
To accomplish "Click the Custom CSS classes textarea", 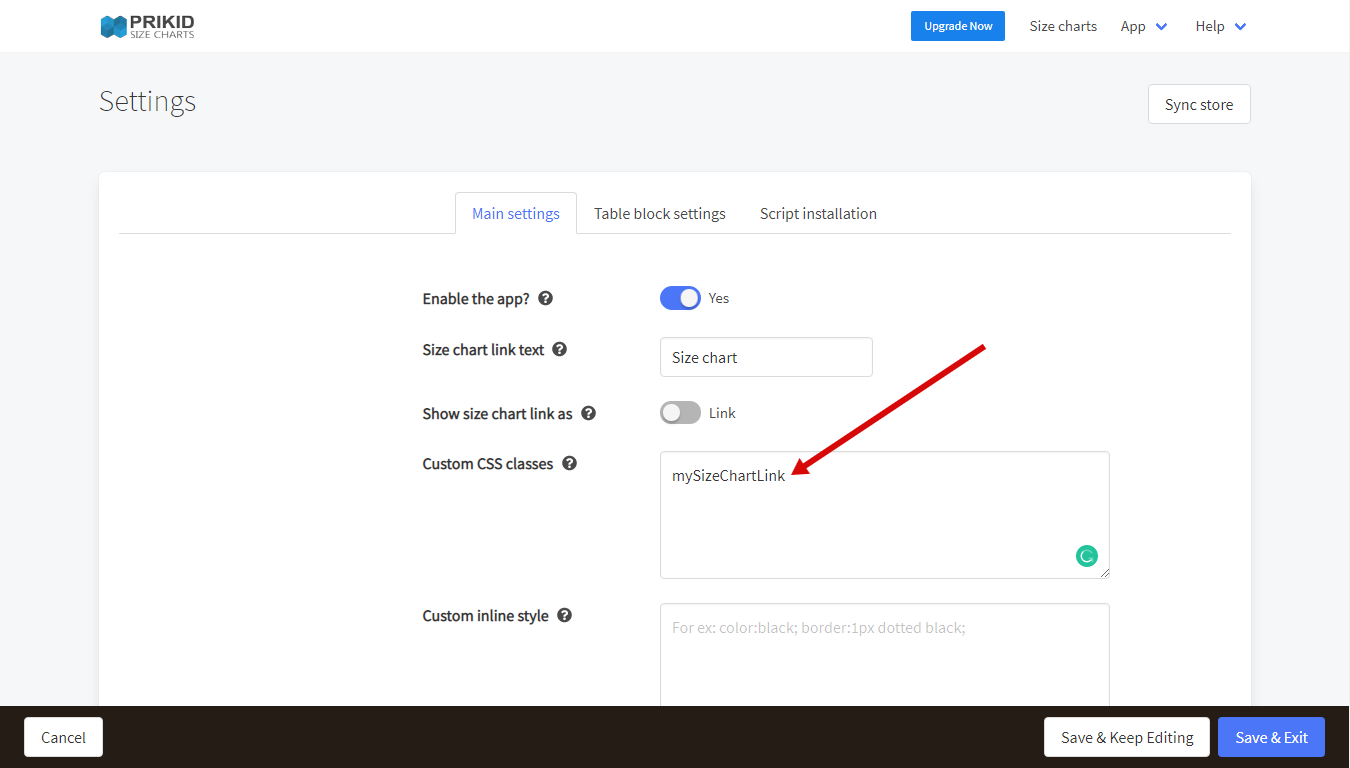I will pyautogui.click(x=885, y=515).
